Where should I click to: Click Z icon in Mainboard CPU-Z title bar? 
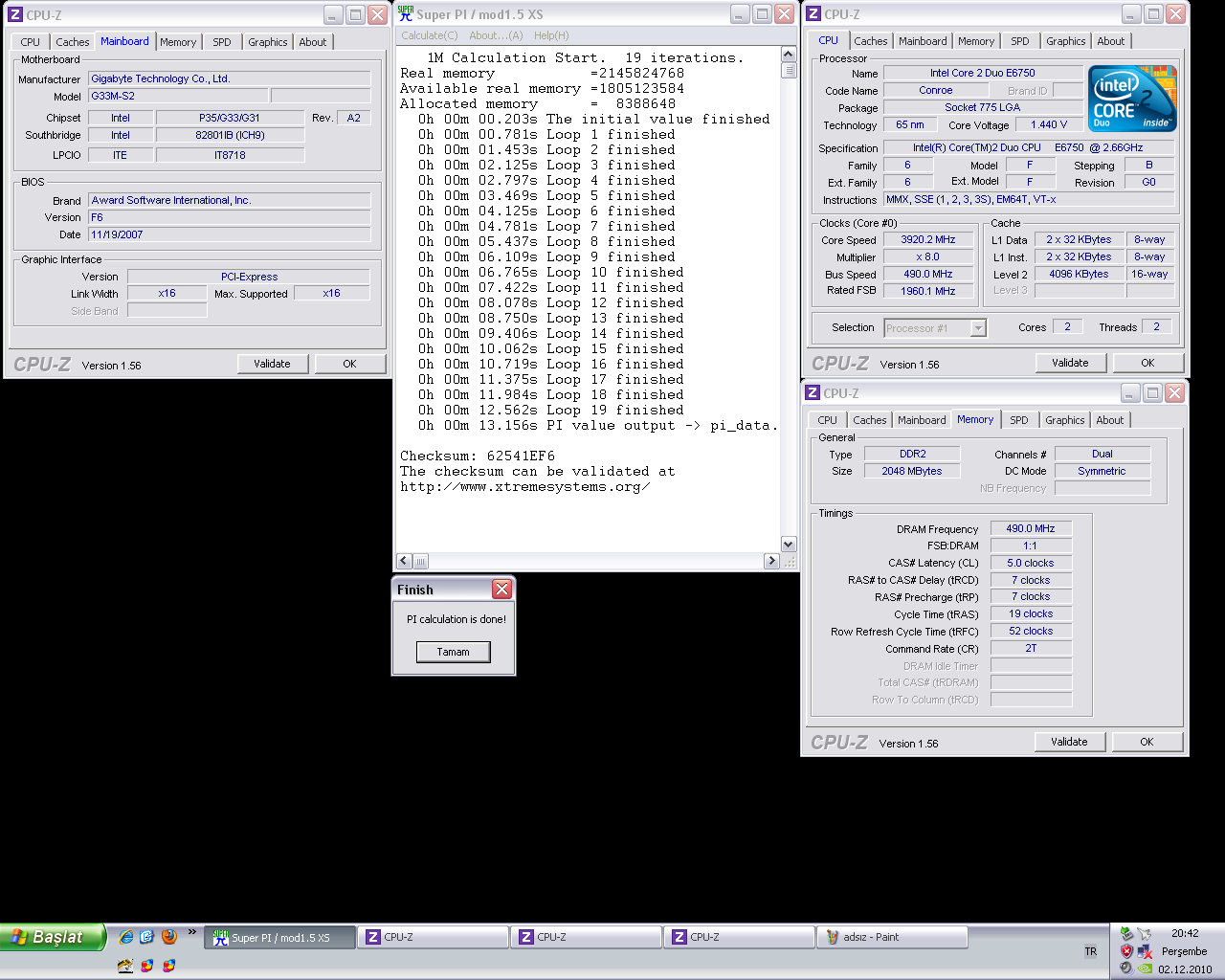(x=14, y=14)
